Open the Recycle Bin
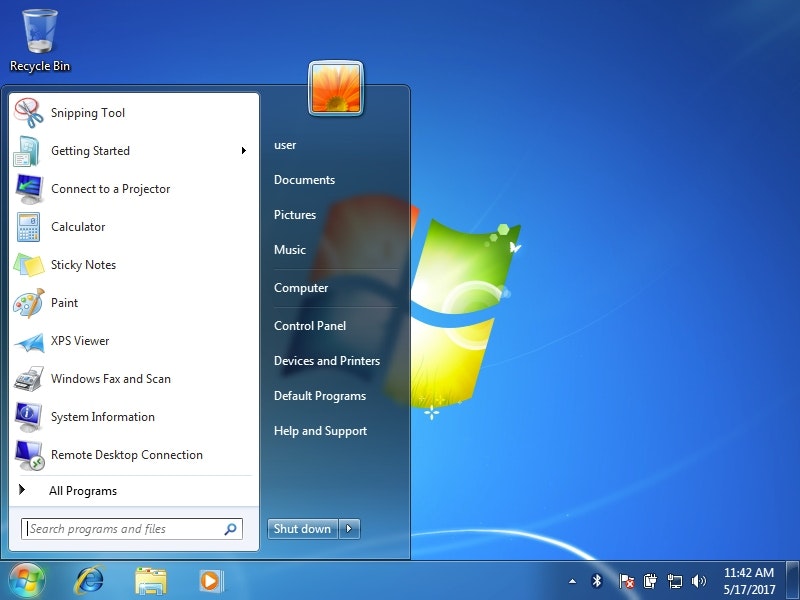The width and height of the screenshot is (800, 600). tap(38, 37)
